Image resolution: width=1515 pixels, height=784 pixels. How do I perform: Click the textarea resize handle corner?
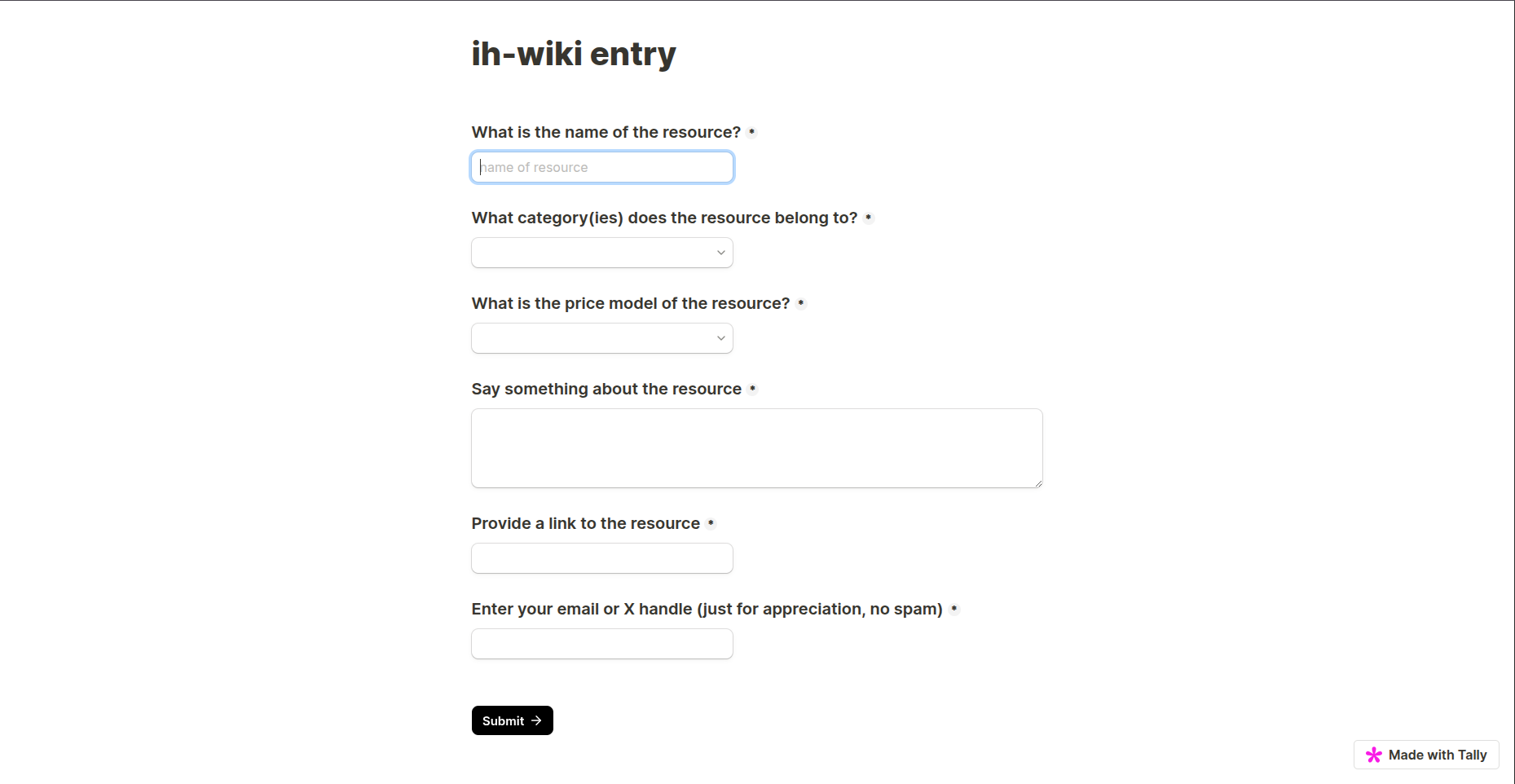point(1038,484)
